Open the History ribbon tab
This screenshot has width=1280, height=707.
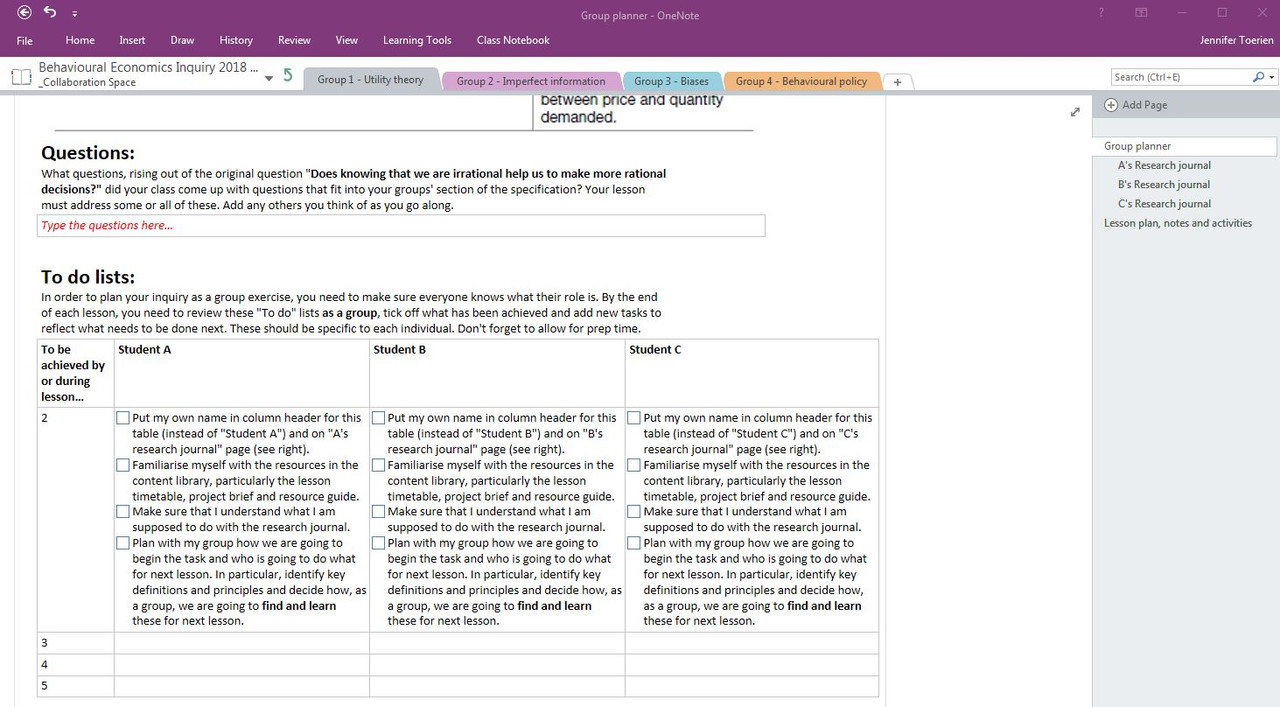pos(236,40)
